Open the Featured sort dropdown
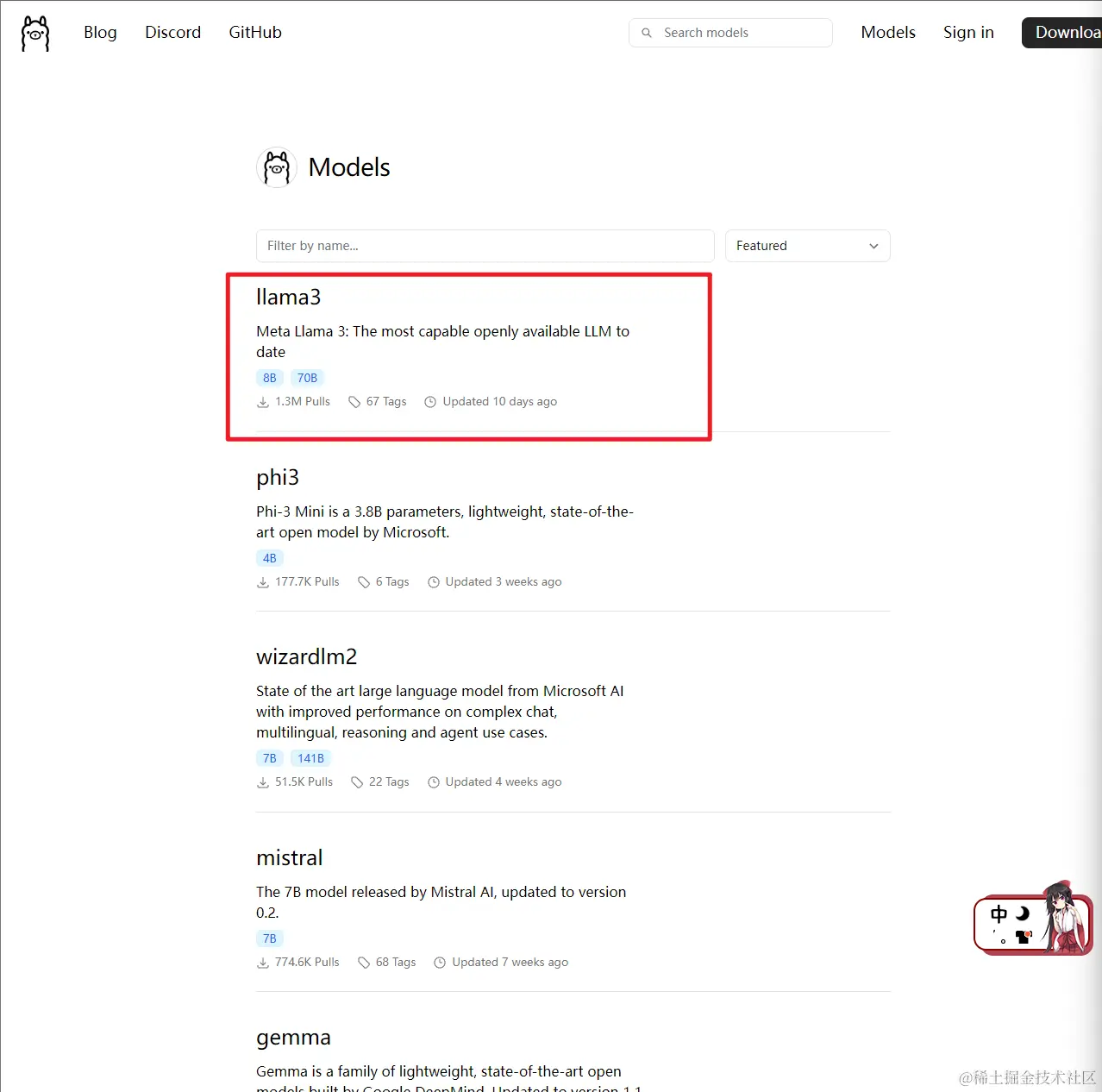 click(807, 246)
